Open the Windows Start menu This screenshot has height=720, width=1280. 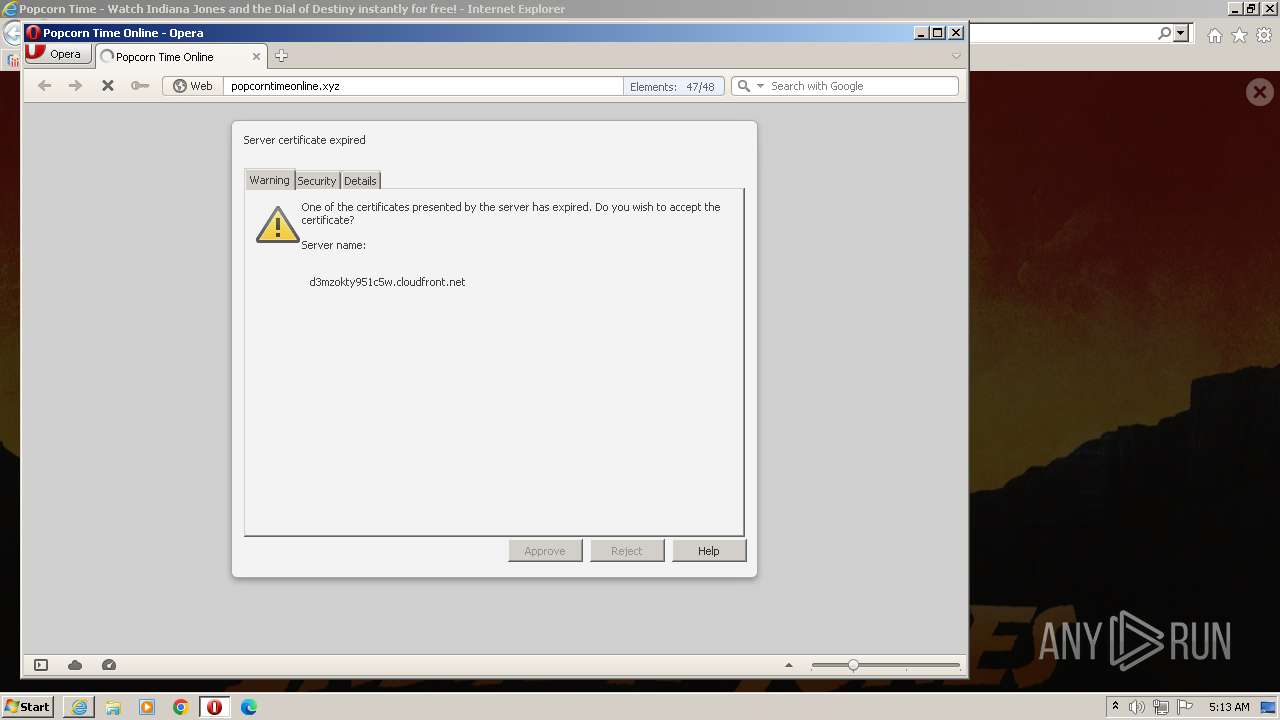coord(27,707)
